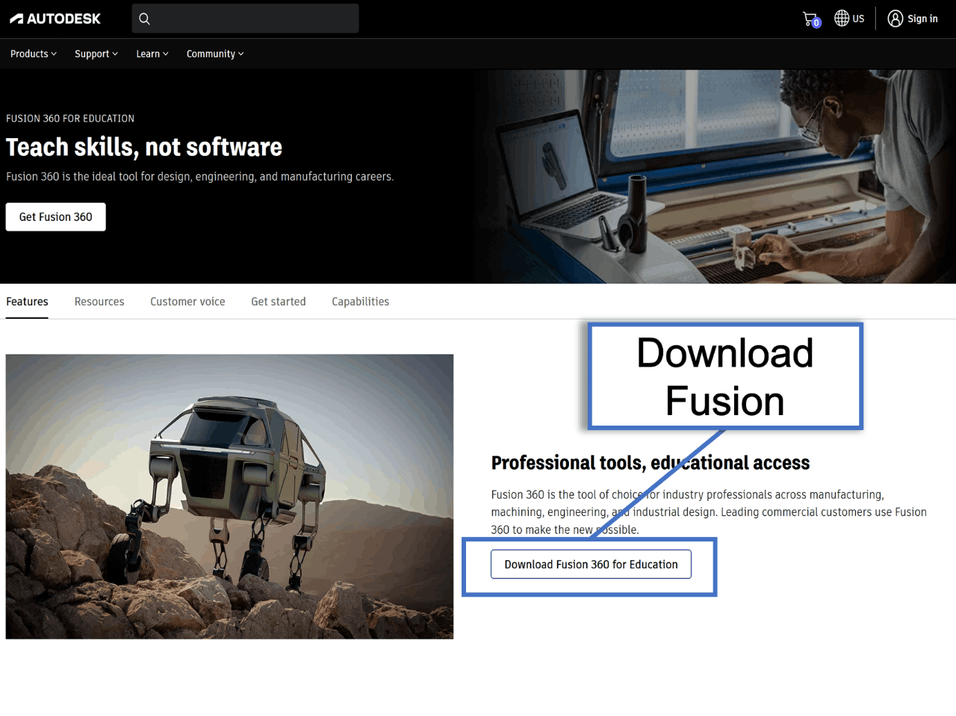
Task: Expand the Products menu
Action: pos(33,54)
